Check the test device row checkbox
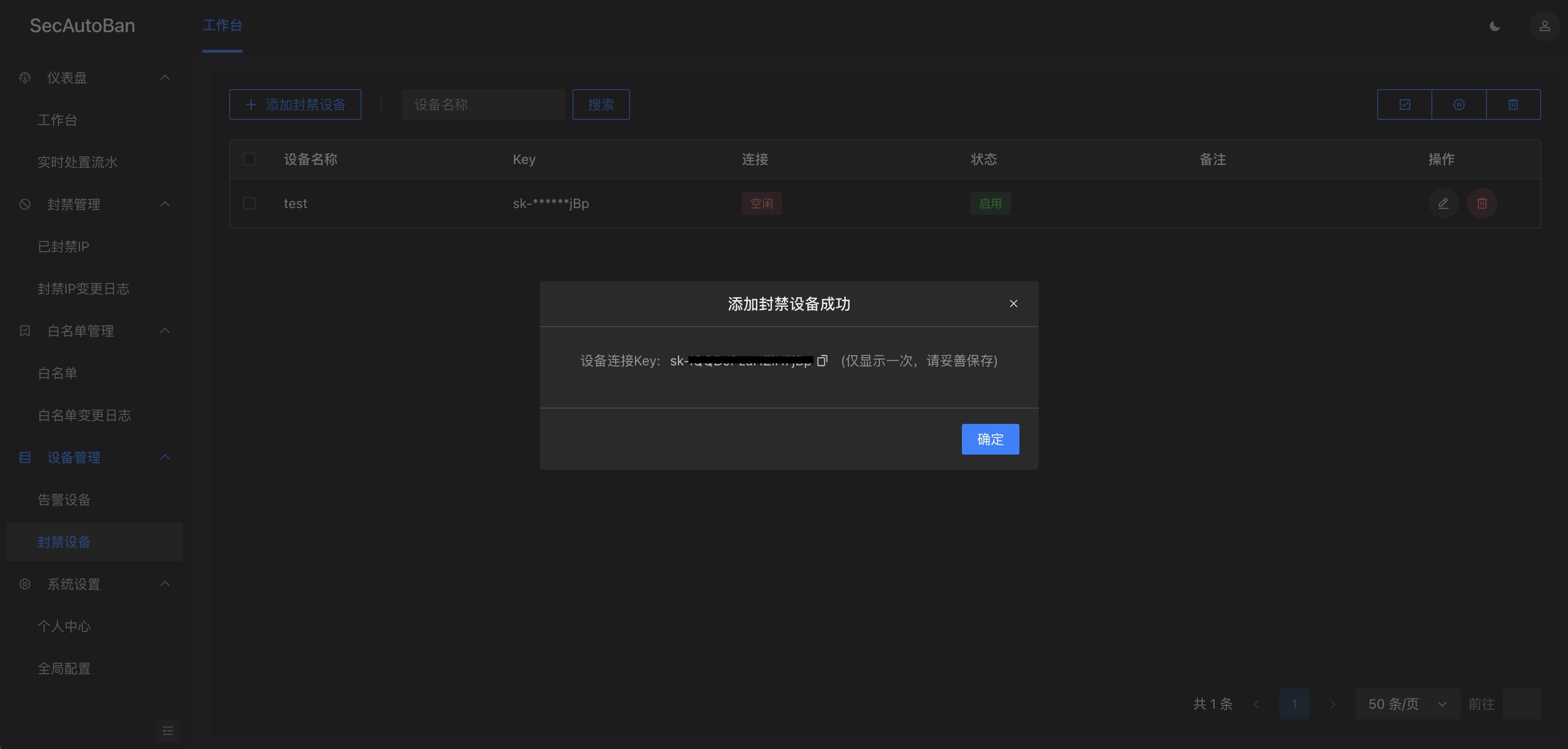 (249, 203)
